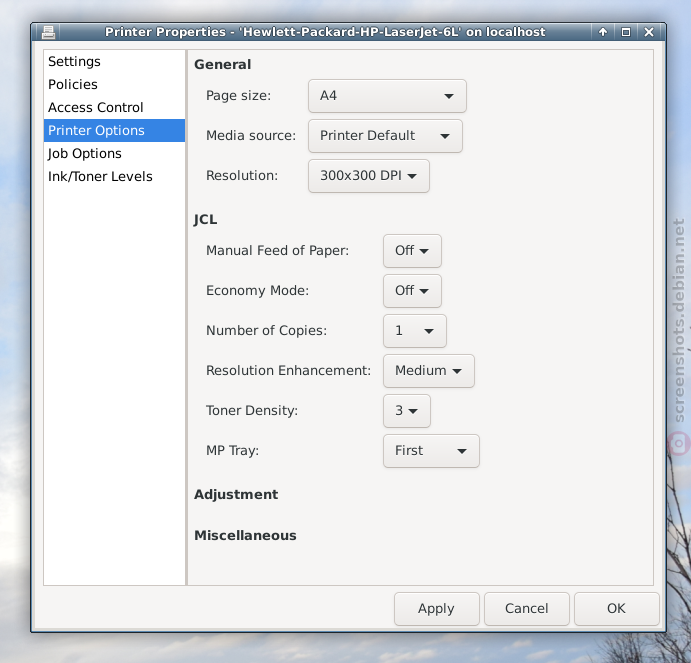Open the Economy Mode dropdown
This screenshot has height=663, width=691.
coord(412,291)
